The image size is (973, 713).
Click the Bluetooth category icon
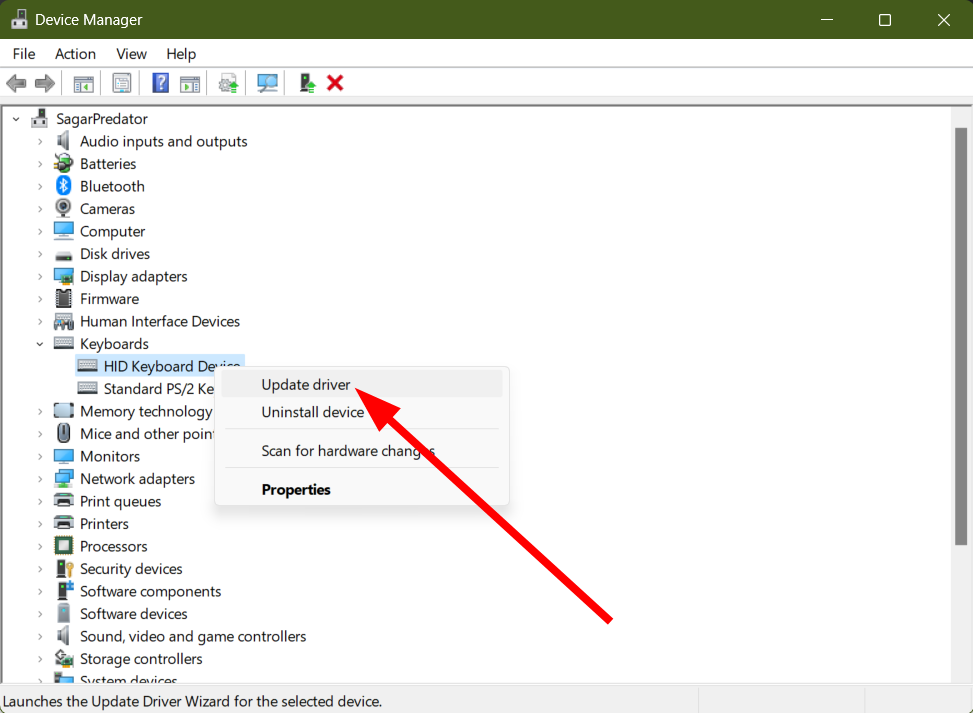point(64,186)
